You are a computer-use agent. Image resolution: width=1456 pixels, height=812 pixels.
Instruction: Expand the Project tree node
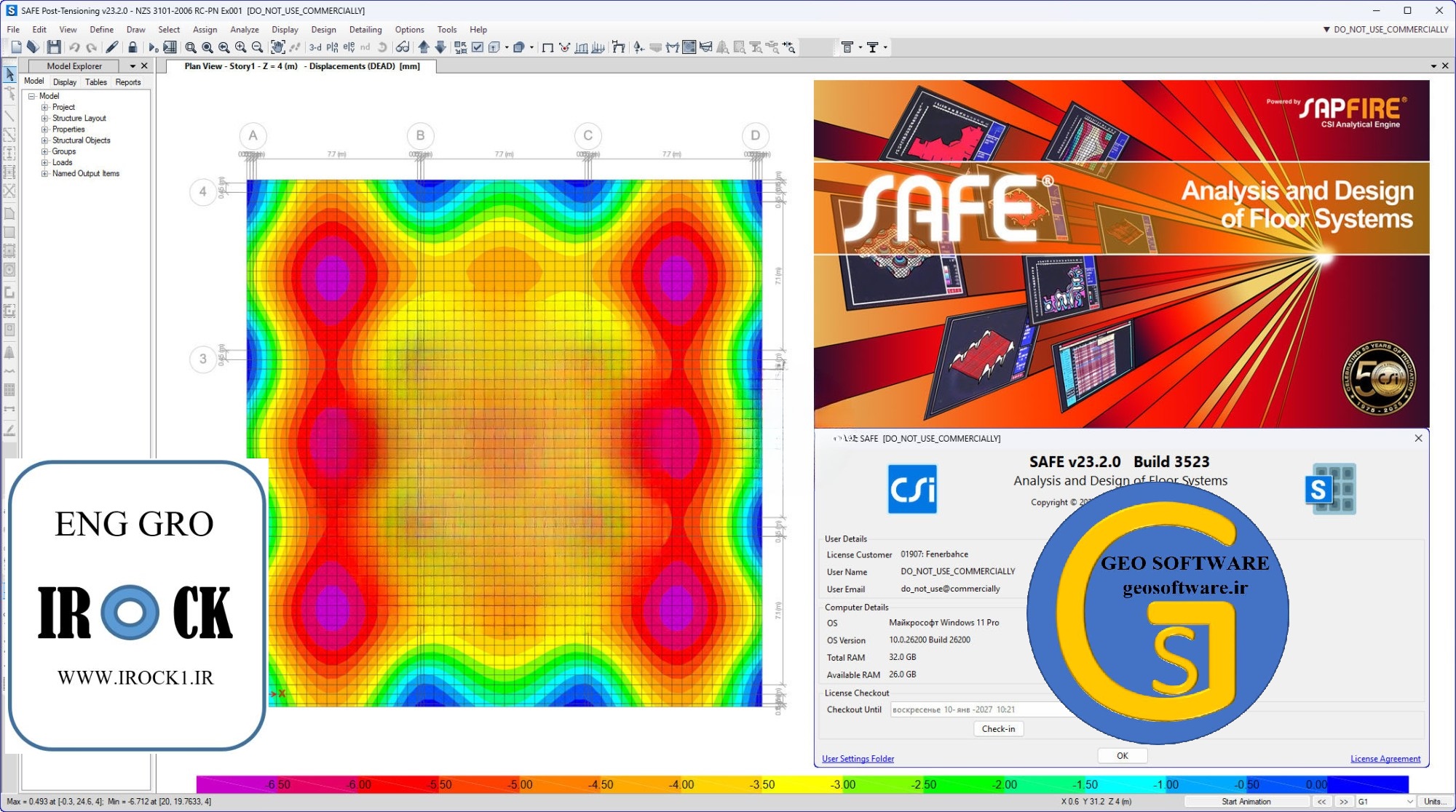(x=44, y=107)
